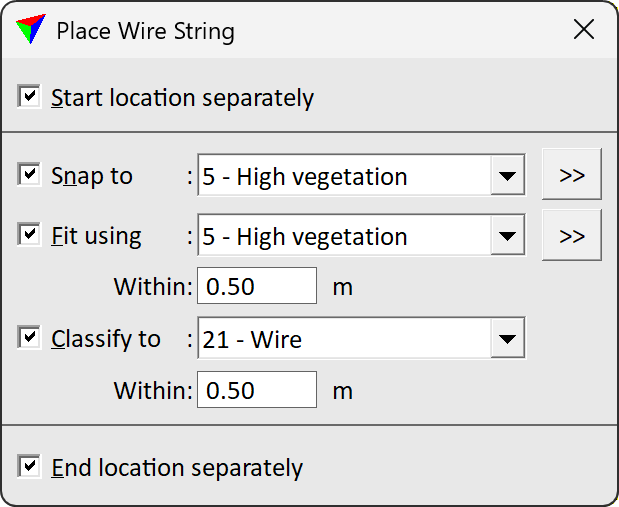Toggle the Fit using checkbox
The height and width of the screenshot is (507, 619).
tap(29, 234)
